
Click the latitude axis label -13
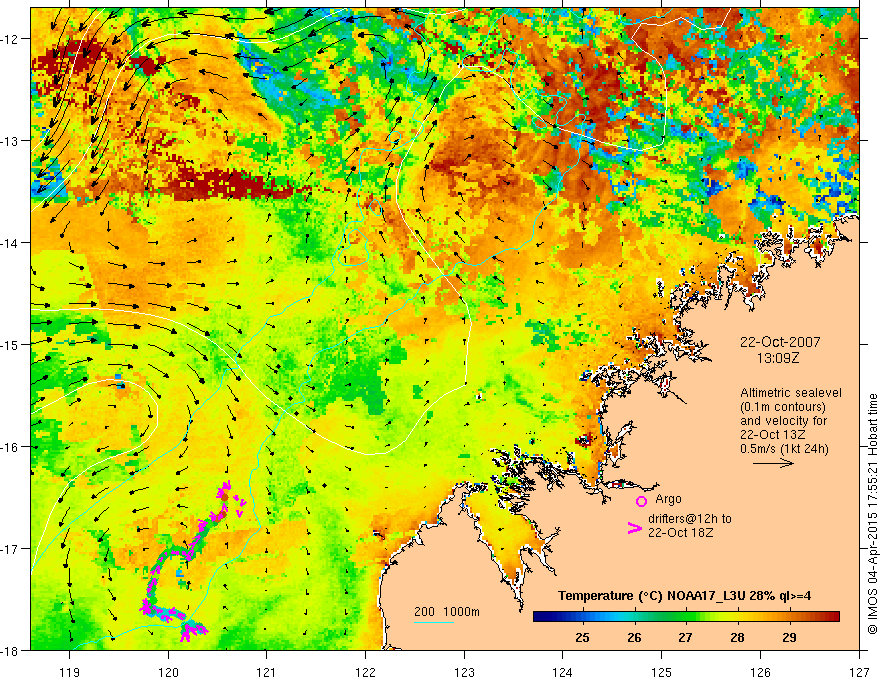click(x=11, y=141)
